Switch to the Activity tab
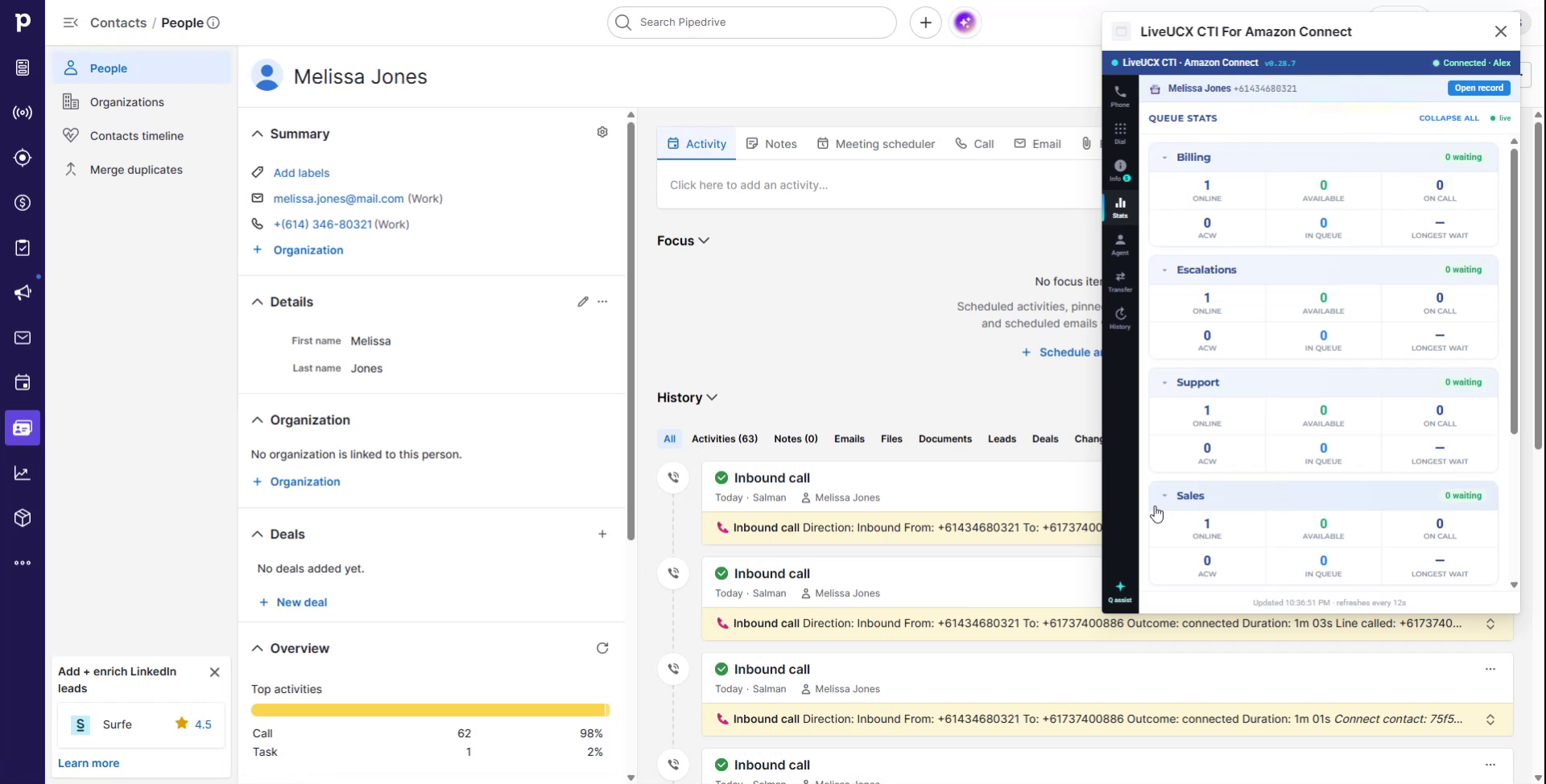Screen dimensions: 1546x784 point(697,144)
